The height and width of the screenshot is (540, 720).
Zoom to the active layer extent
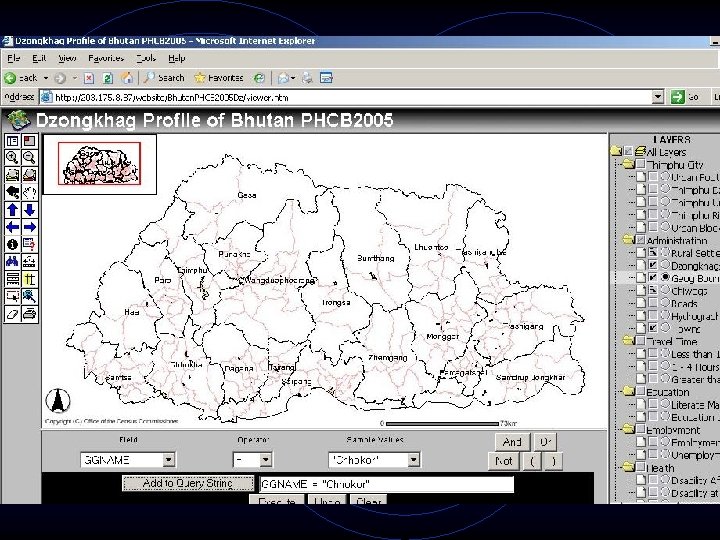coord(30,175)
